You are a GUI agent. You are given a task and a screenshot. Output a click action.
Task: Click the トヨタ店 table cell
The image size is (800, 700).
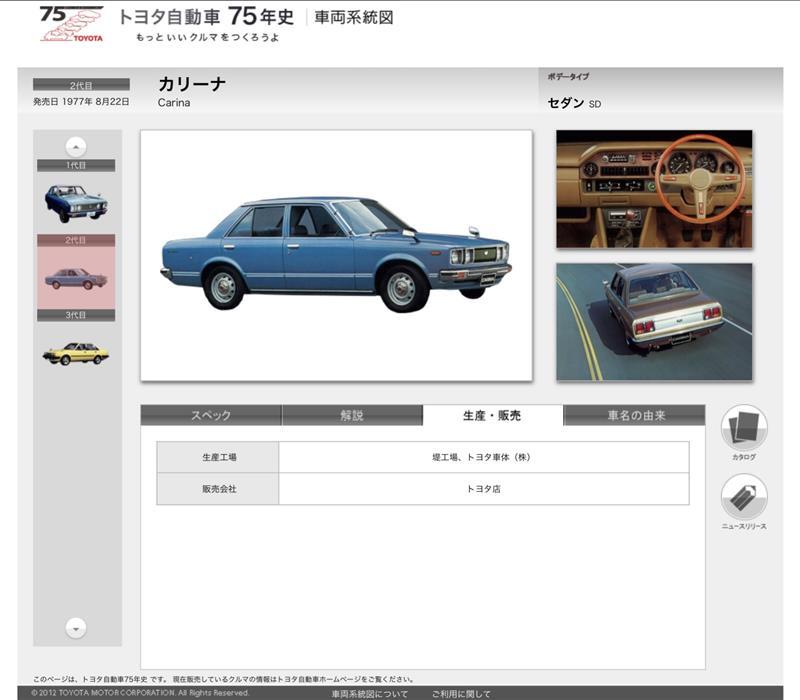click(484, 489)
